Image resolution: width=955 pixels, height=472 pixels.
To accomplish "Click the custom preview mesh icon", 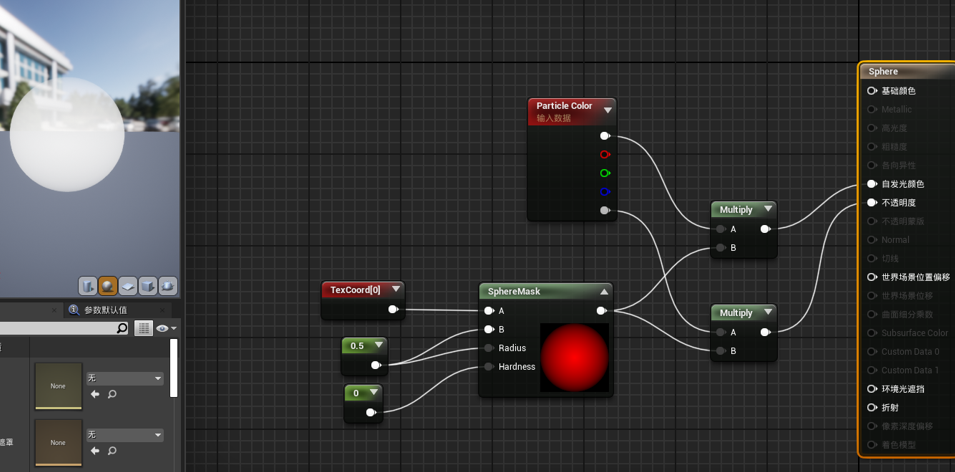I will [168, 286].
